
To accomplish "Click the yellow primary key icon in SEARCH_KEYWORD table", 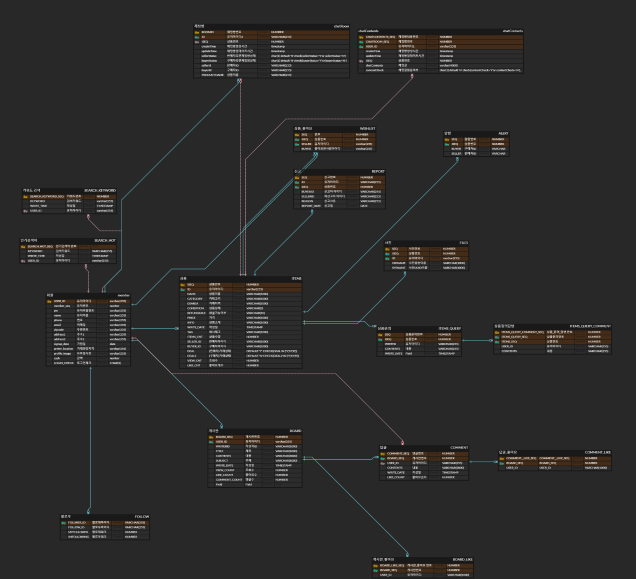I will [x=26, y=197].
